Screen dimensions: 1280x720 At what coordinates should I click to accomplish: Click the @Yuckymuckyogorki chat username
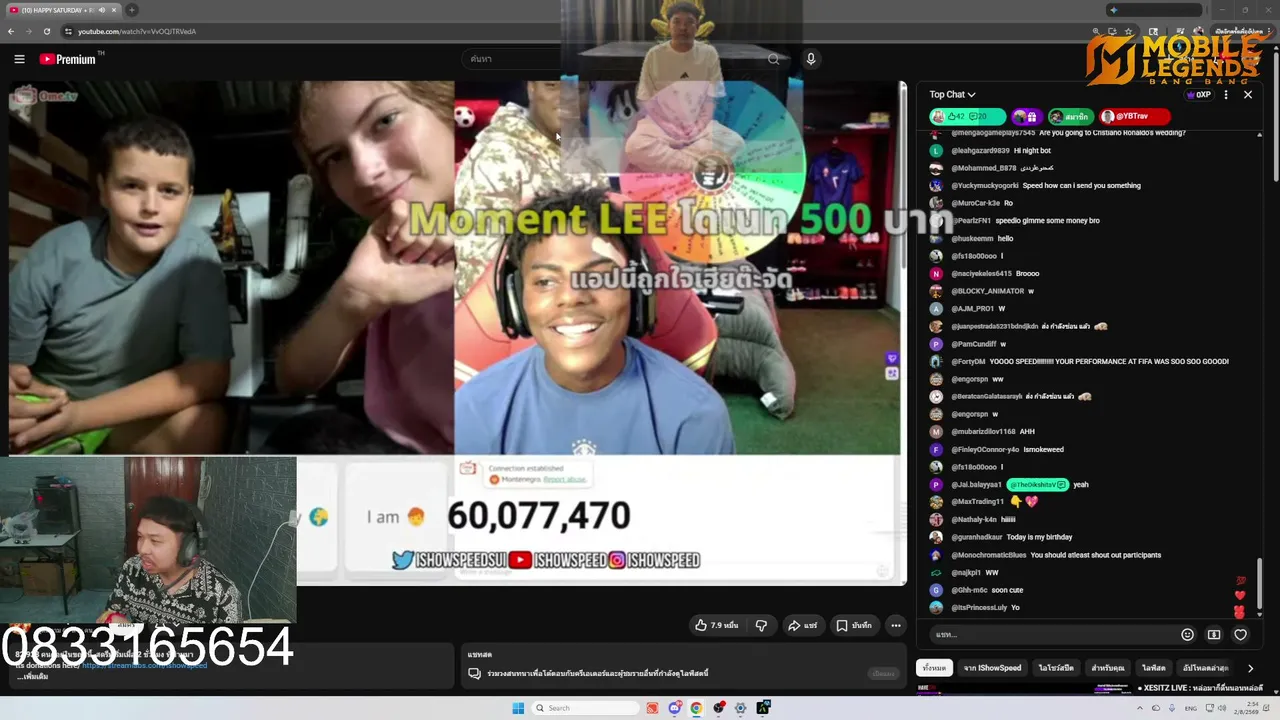(985, 185)
